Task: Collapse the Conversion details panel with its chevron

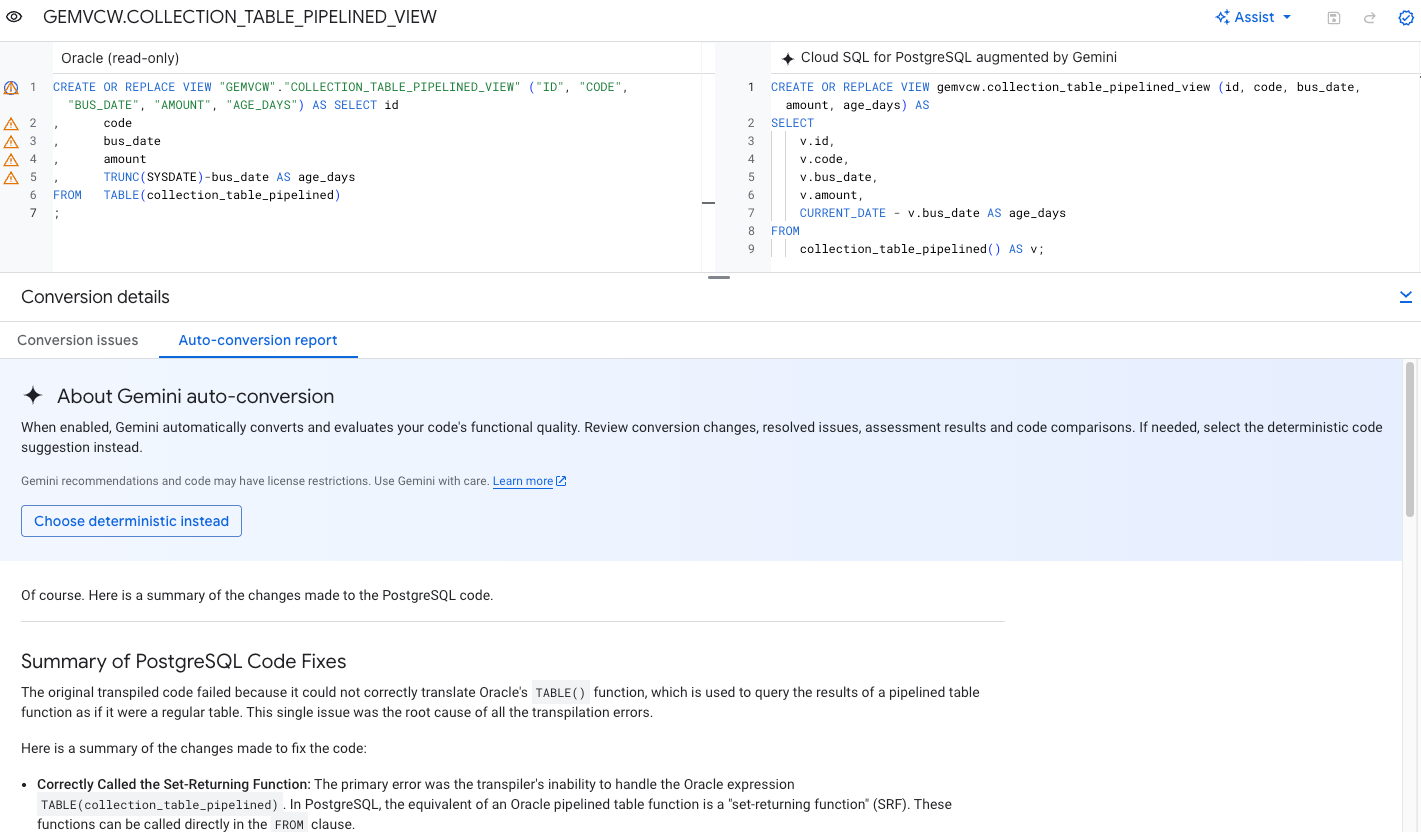Action: pos(1406,296)
